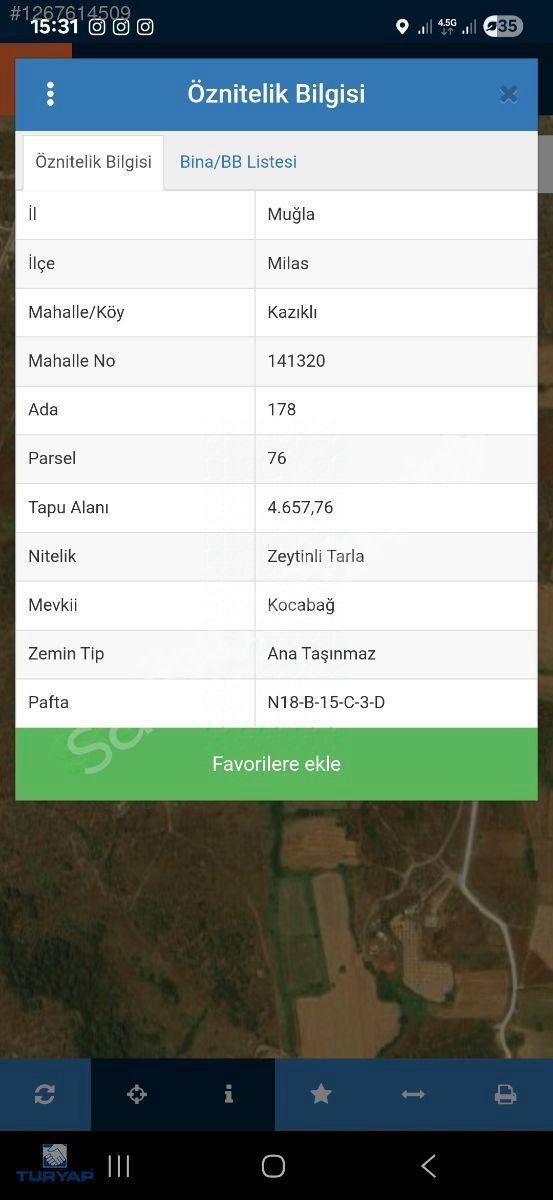Select the crosshair locate tool
The width and height of the screenshot is (553, 1200).
pos(137,1094)
